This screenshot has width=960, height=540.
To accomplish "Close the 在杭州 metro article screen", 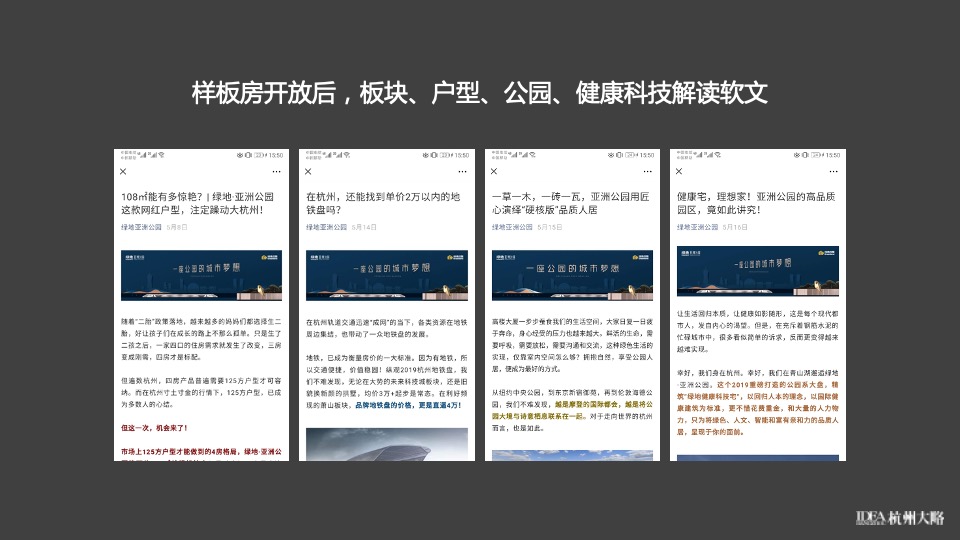I will point(308,171).
